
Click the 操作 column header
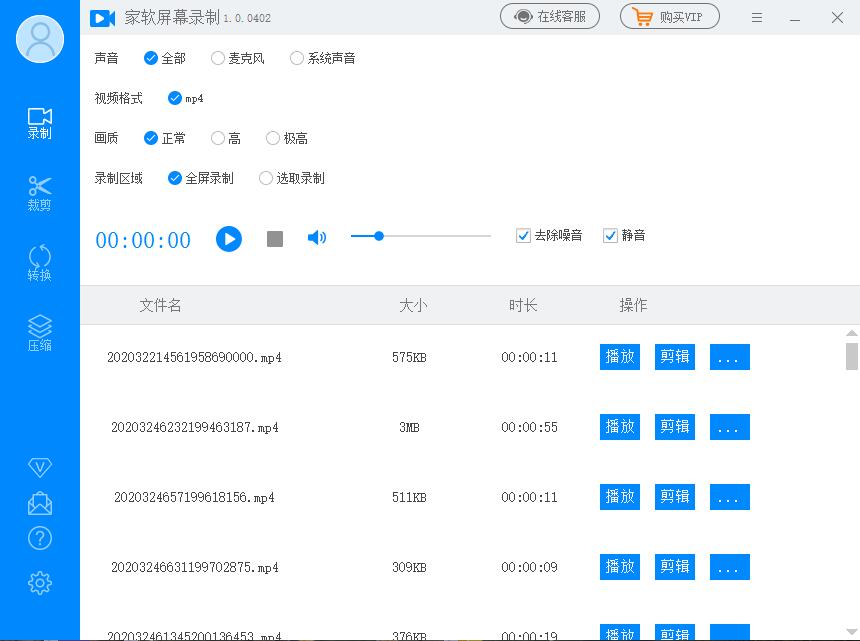(633, 305)
